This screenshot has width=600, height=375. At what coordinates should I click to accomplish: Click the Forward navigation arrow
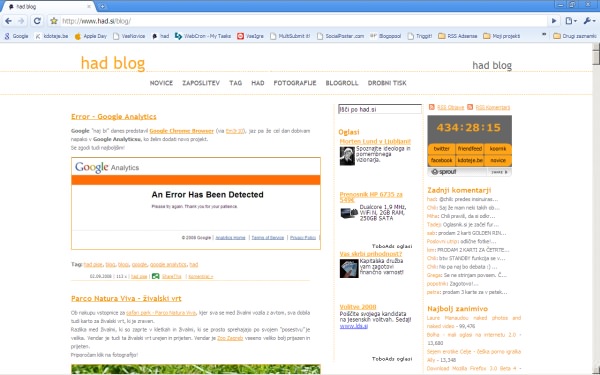21,21
